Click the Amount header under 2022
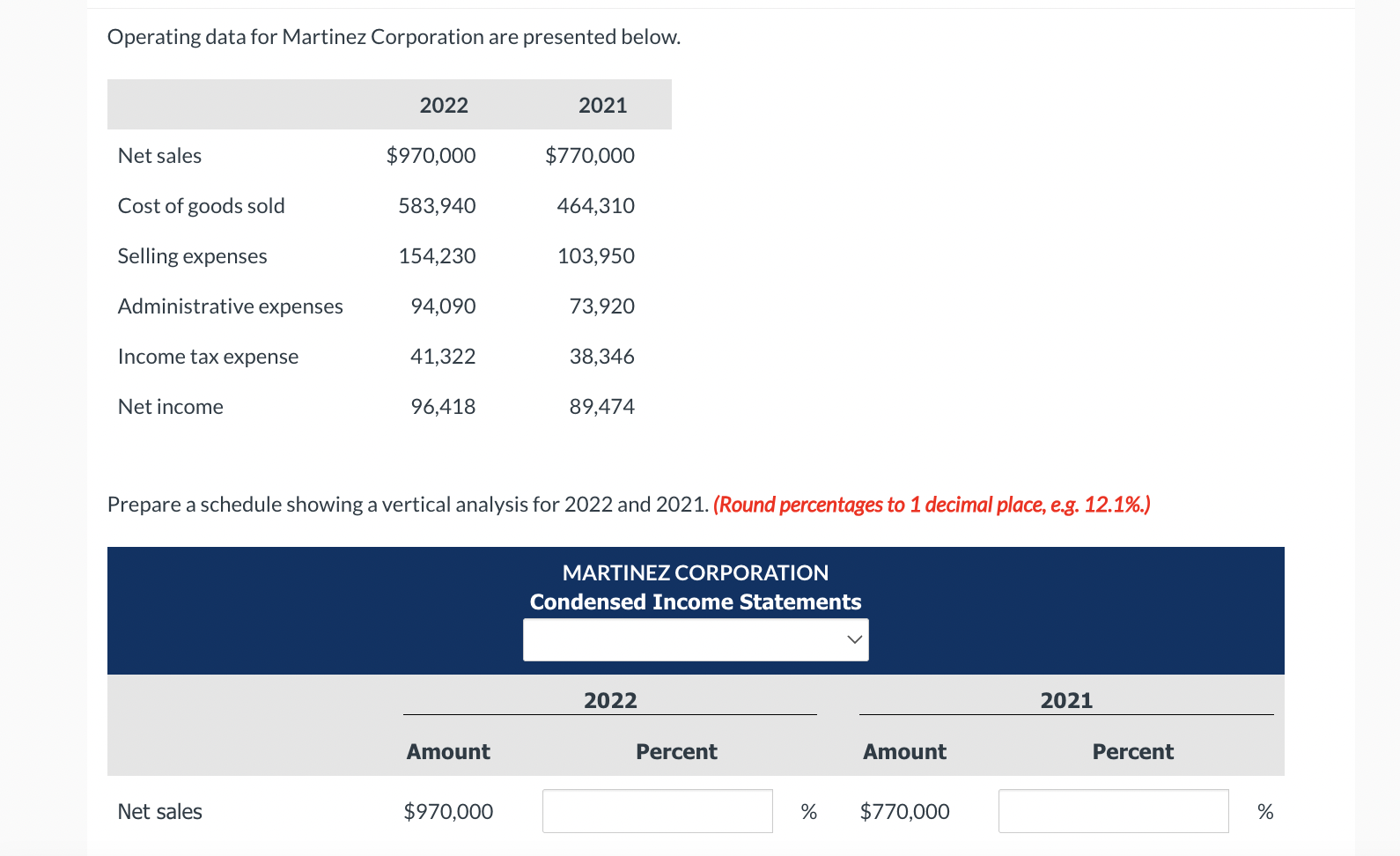Image resolution: width=1400 pixels, height=856 pixels. tap(448, 751)
